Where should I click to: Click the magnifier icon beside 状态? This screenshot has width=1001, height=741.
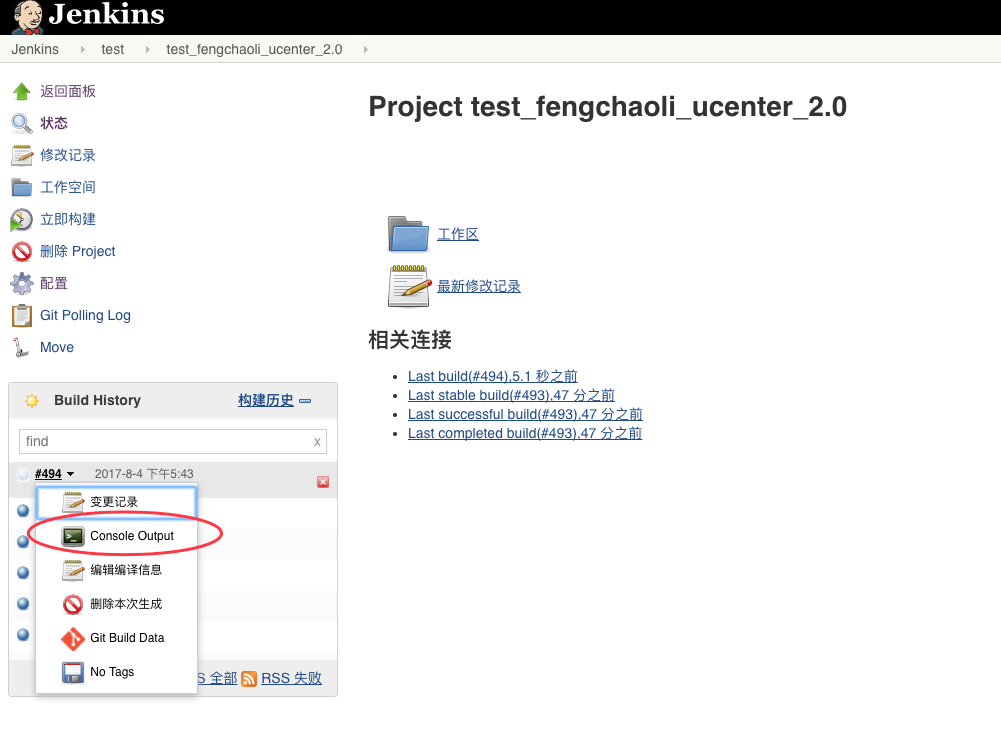pos(22,123)
